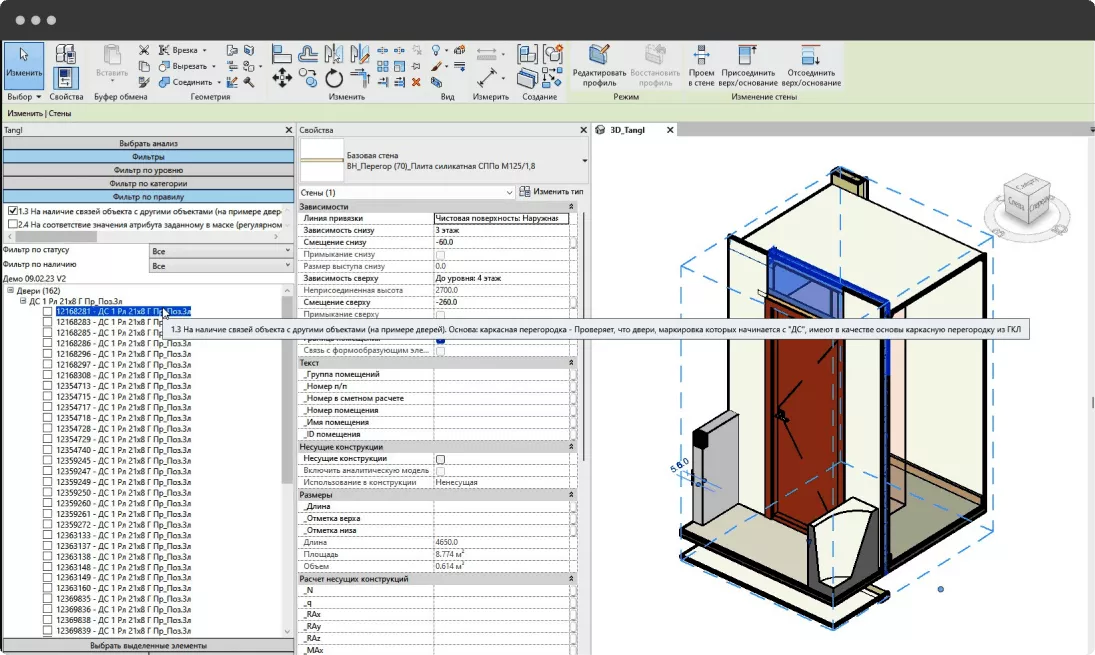
Task: Click the Move tool cross-arrows icon
Action: [x=282, y=78]
